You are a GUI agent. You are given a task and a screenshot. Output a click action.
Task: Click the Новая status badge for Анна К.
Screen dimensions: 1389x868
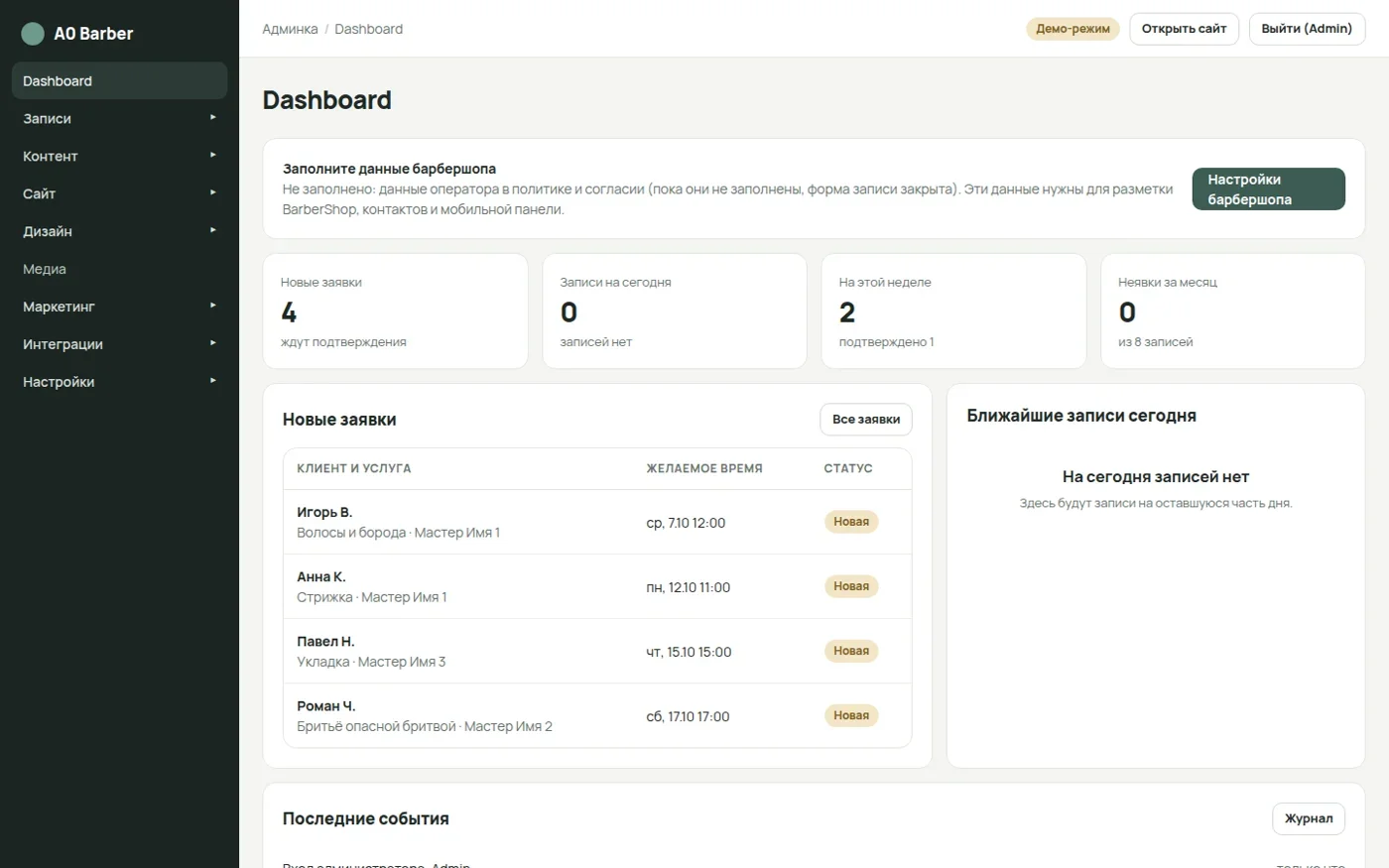coord(851,586)
